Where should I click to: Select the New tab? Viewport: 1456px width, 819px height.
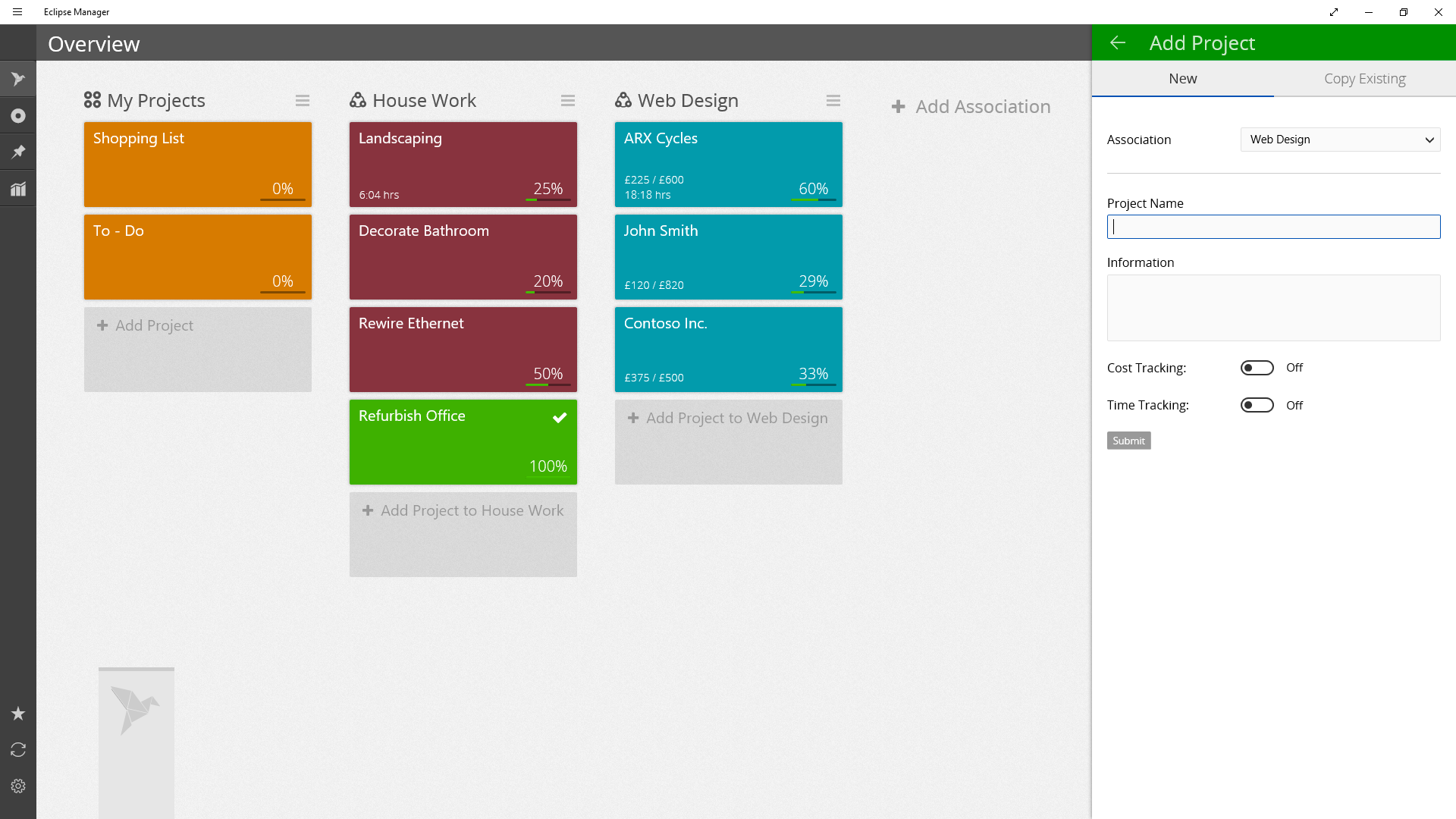(x=1182, y=79)
